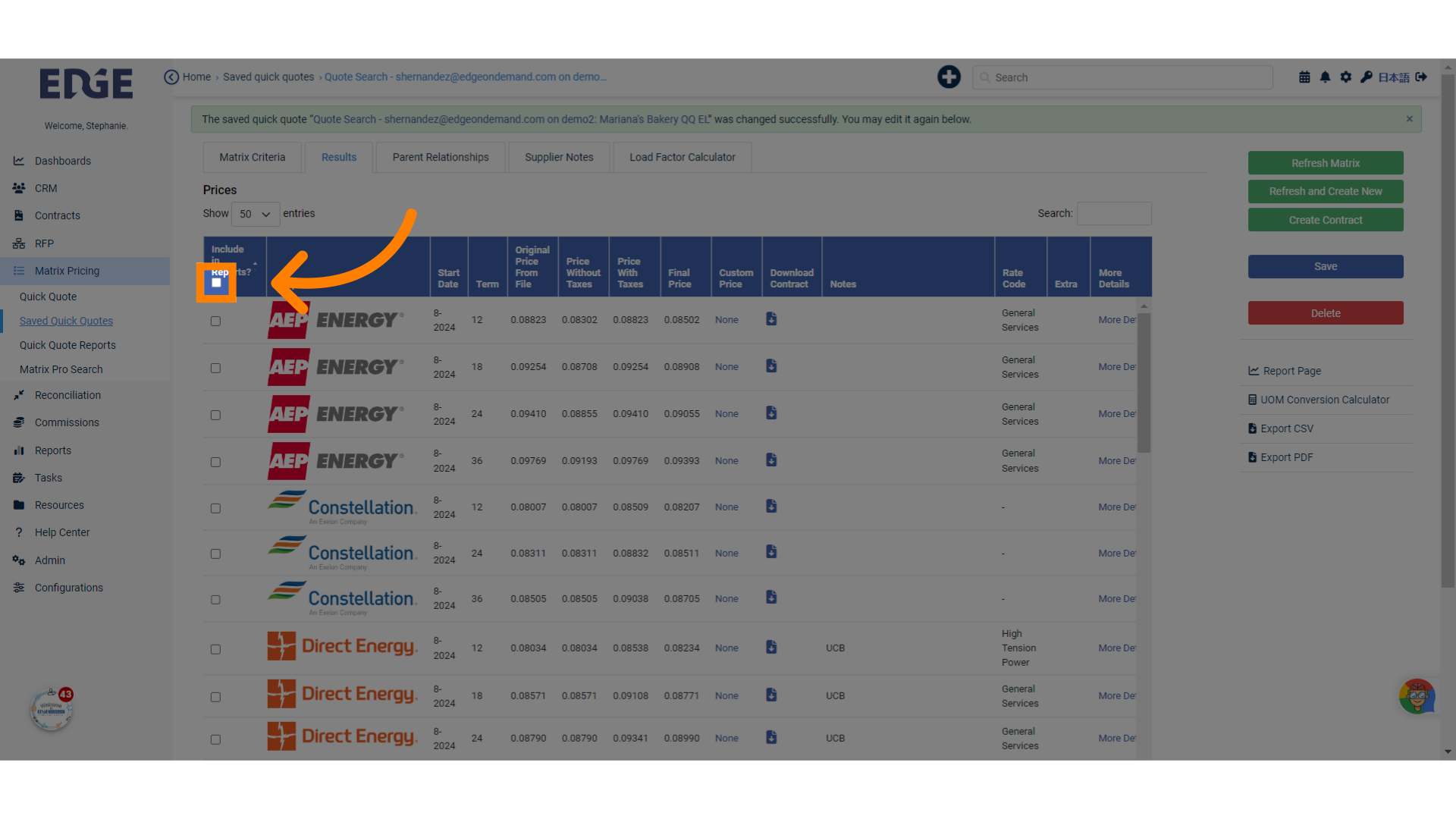Download contract for Direct Energy 24-term row
Screen dimensions: 1456x819
771,738
